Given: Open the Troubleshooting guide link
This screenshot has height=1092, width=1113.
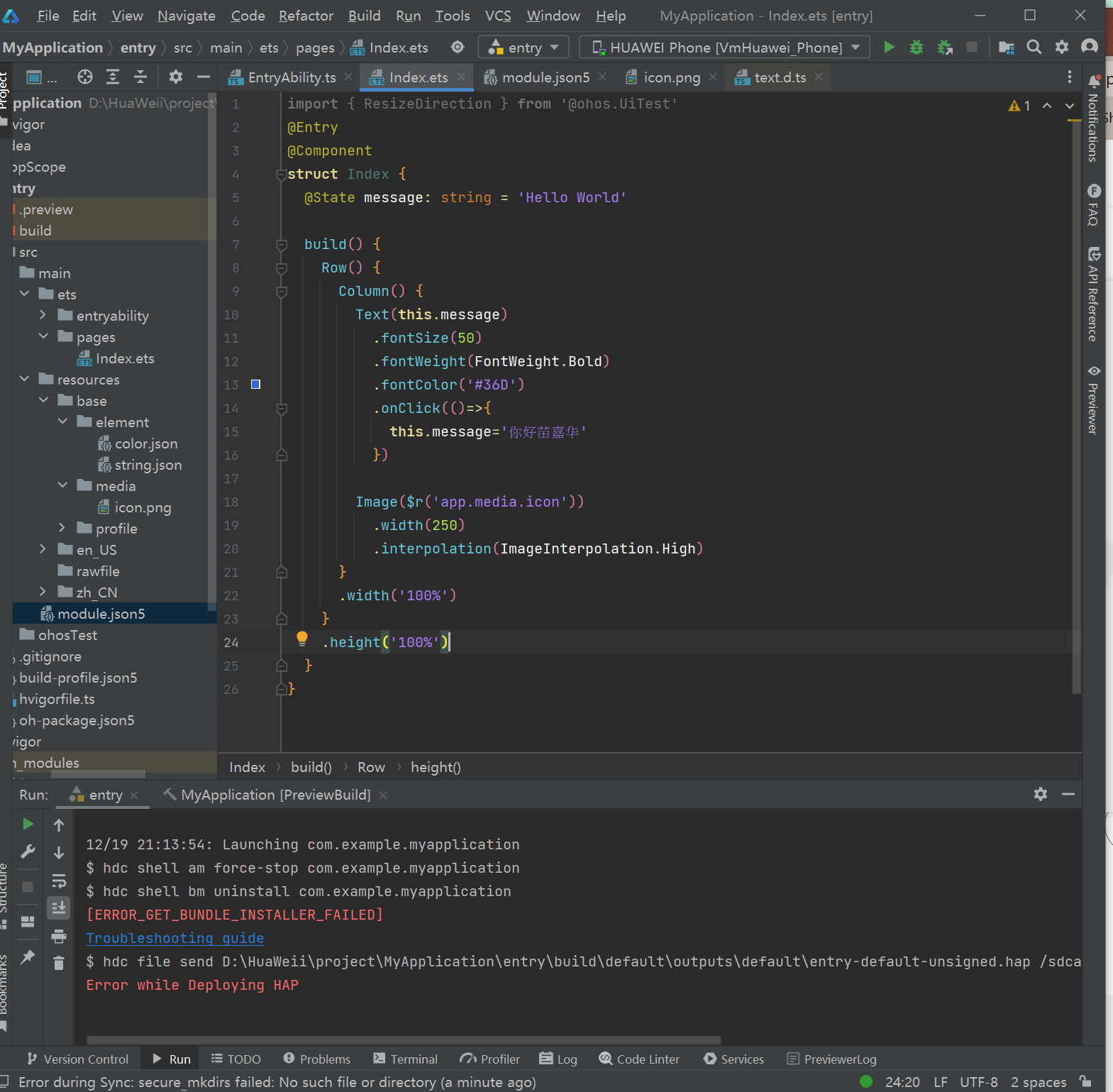Looking at the screenshot, I should 175,938.
